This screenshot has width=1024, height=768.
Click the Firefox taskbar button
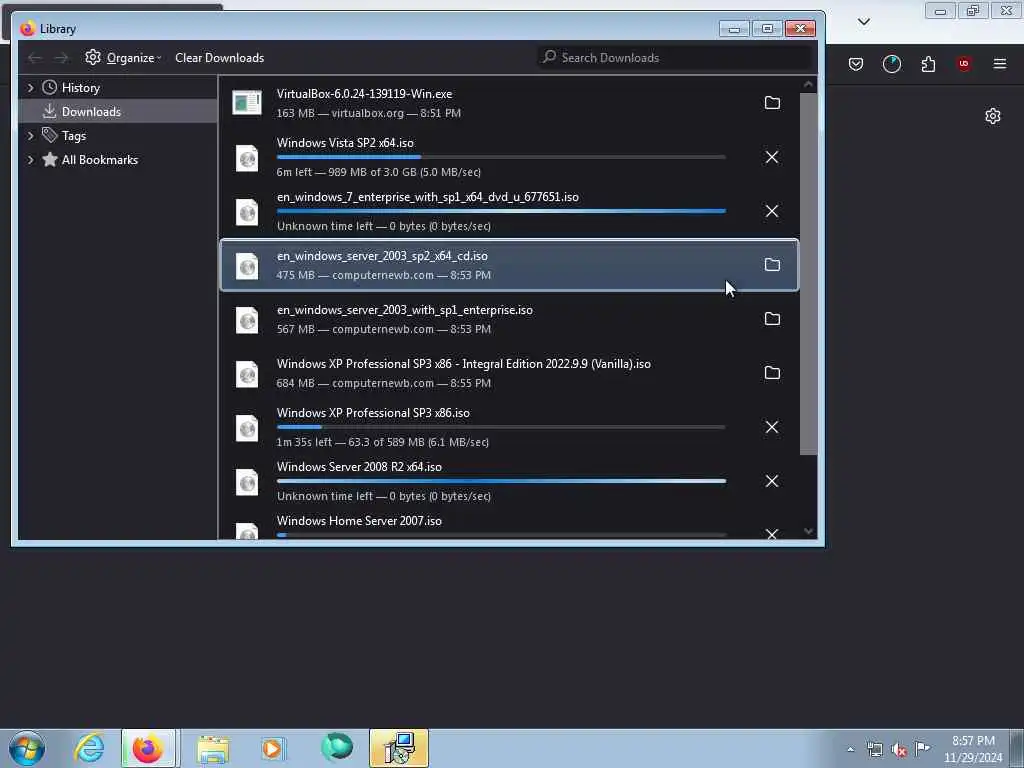click(x=148, y=748)
